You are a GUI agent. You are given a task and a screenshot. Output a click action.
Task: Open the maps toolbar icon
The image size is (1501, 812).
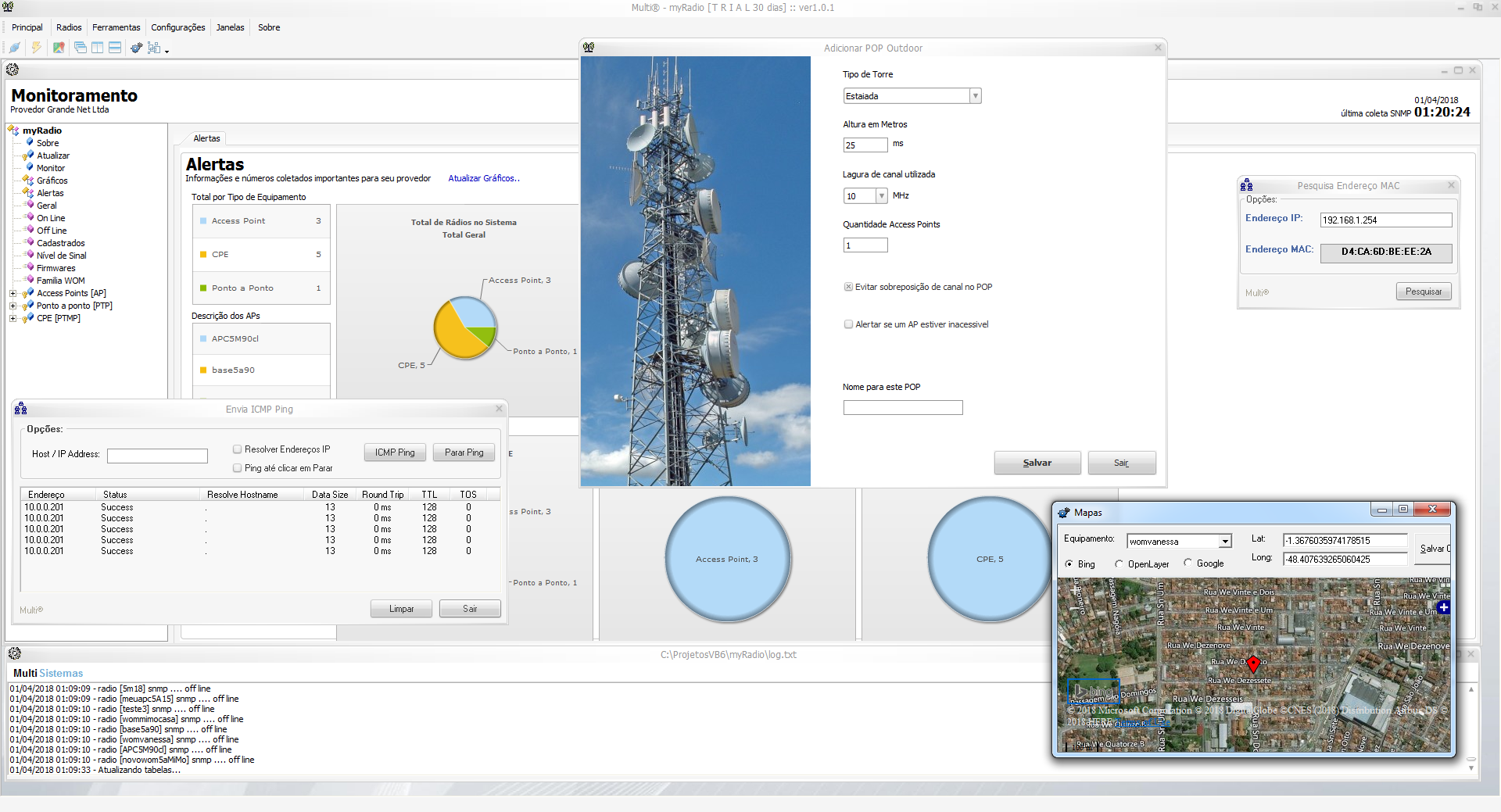click(59, 48)
